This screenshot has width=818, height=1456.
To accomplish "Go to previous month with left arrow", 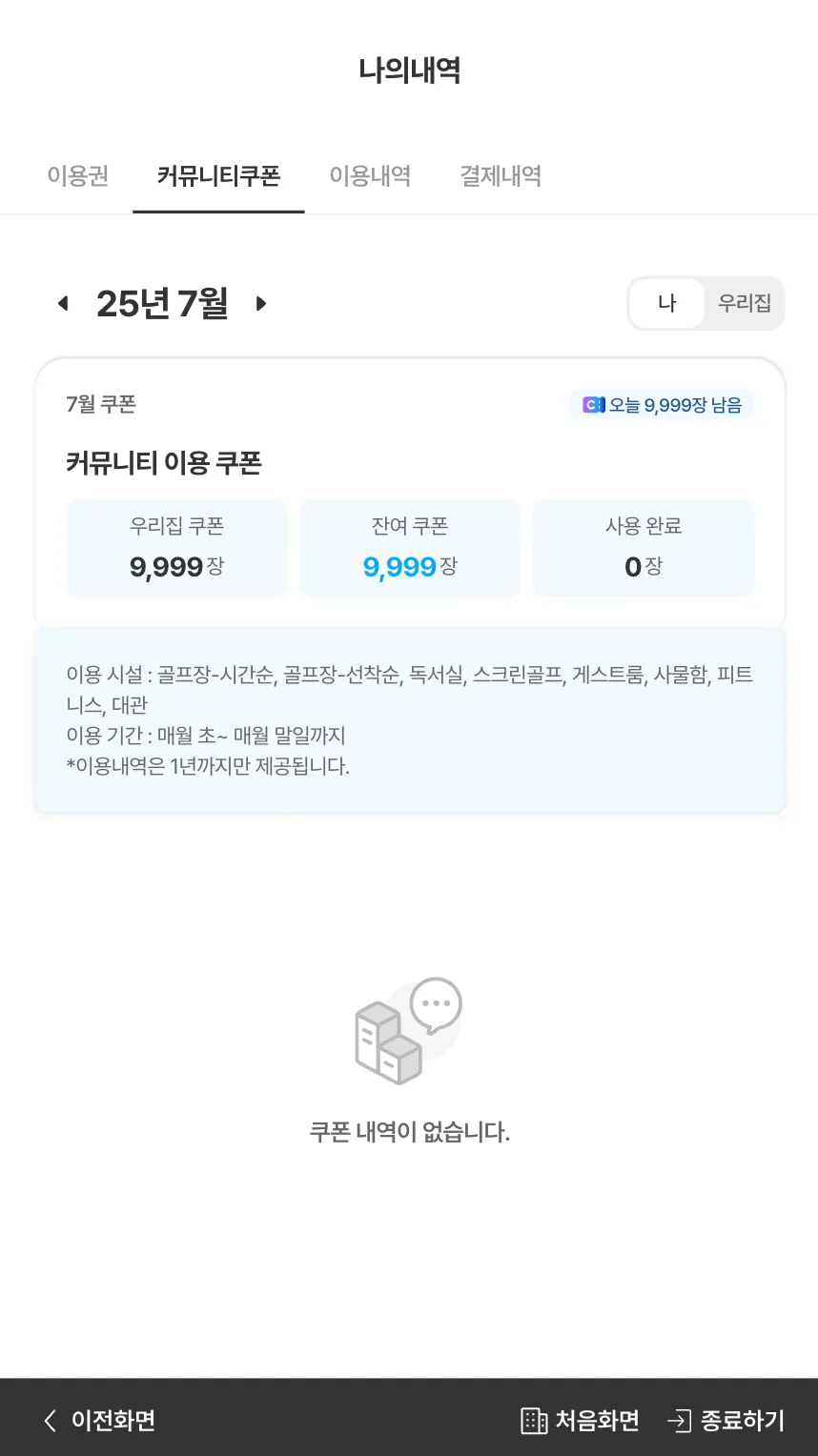I will 63,304.
